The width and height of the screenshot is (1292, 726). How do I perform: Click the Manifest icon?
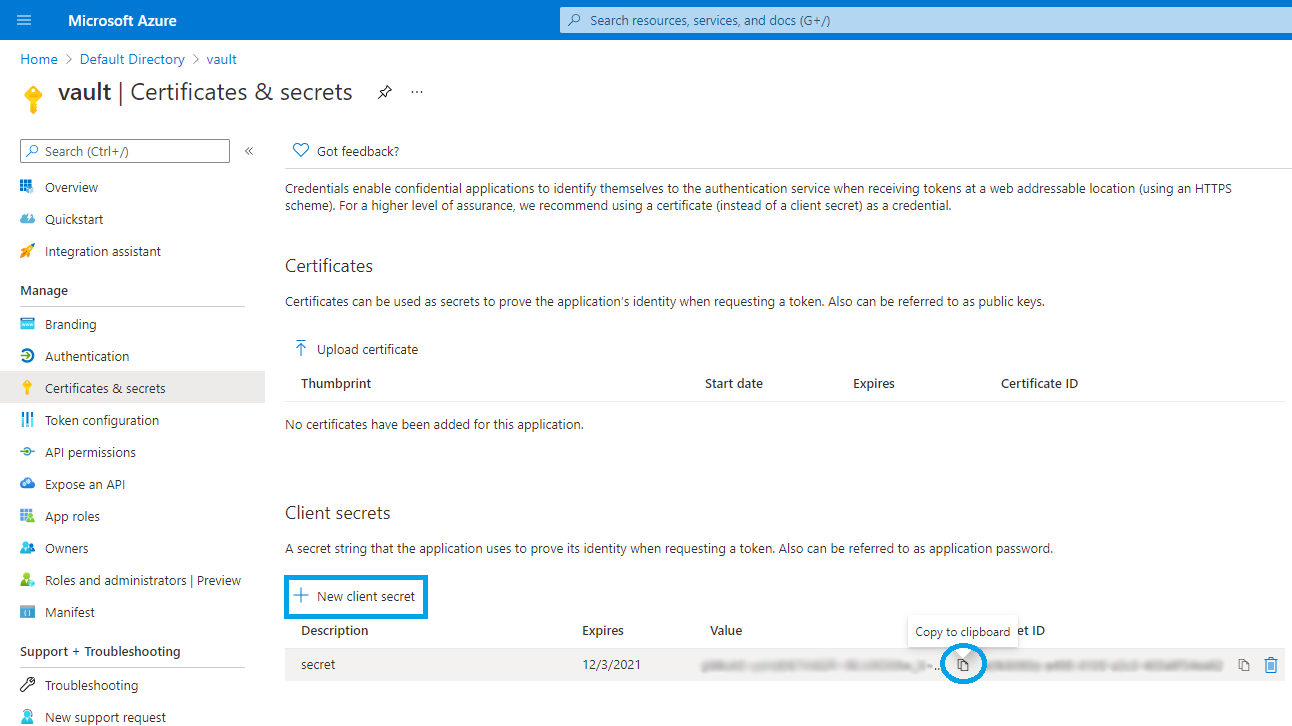[27, 612]
